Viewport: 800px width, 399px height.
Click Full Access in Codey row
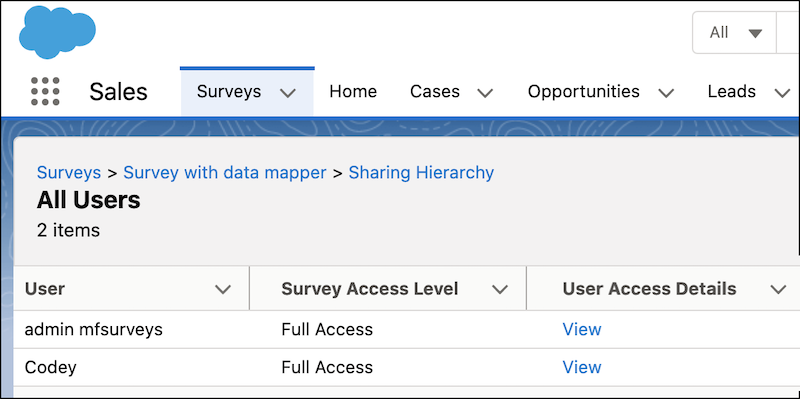327,367
